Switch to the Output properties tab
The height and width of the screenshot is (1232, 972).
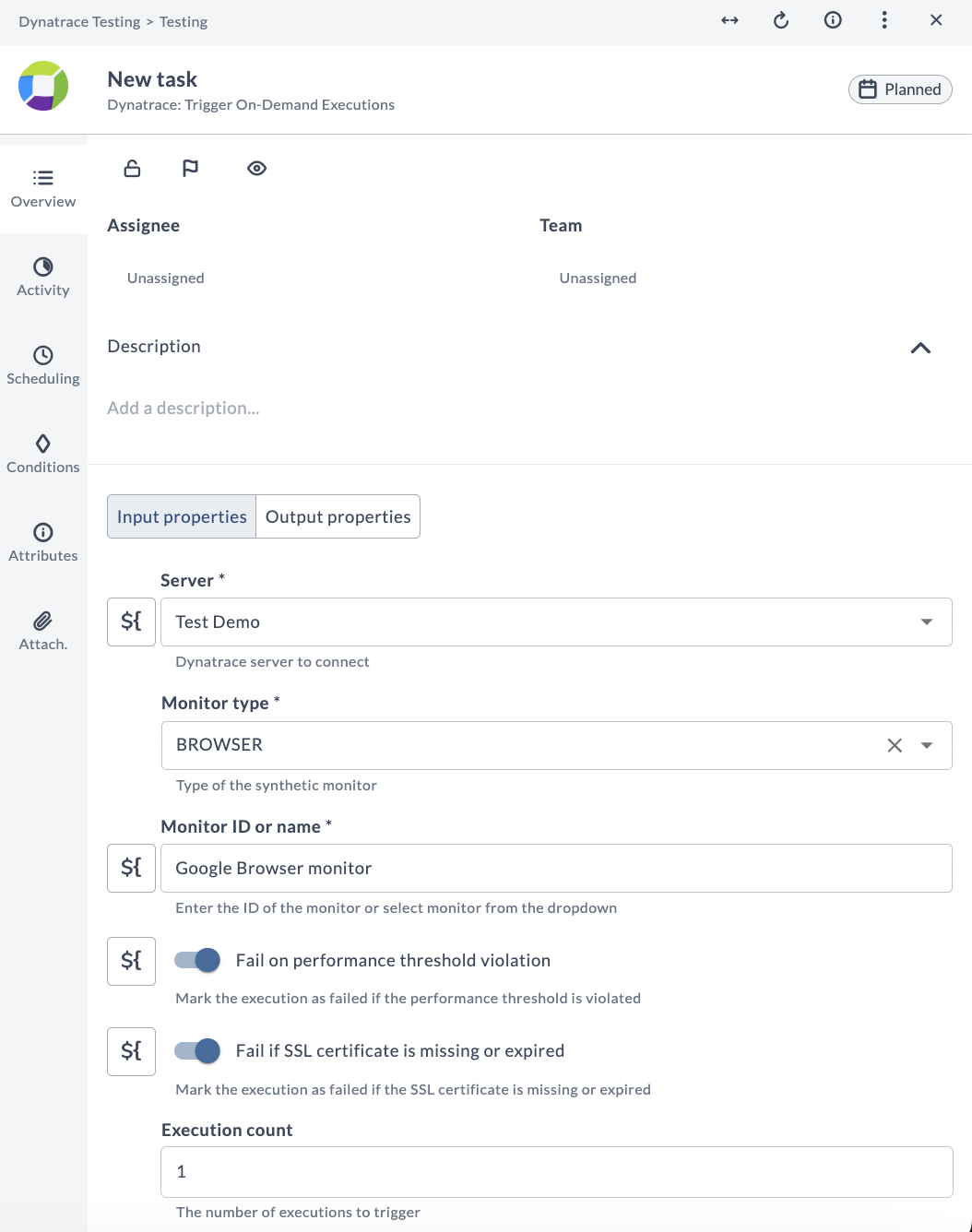(338, 516)
